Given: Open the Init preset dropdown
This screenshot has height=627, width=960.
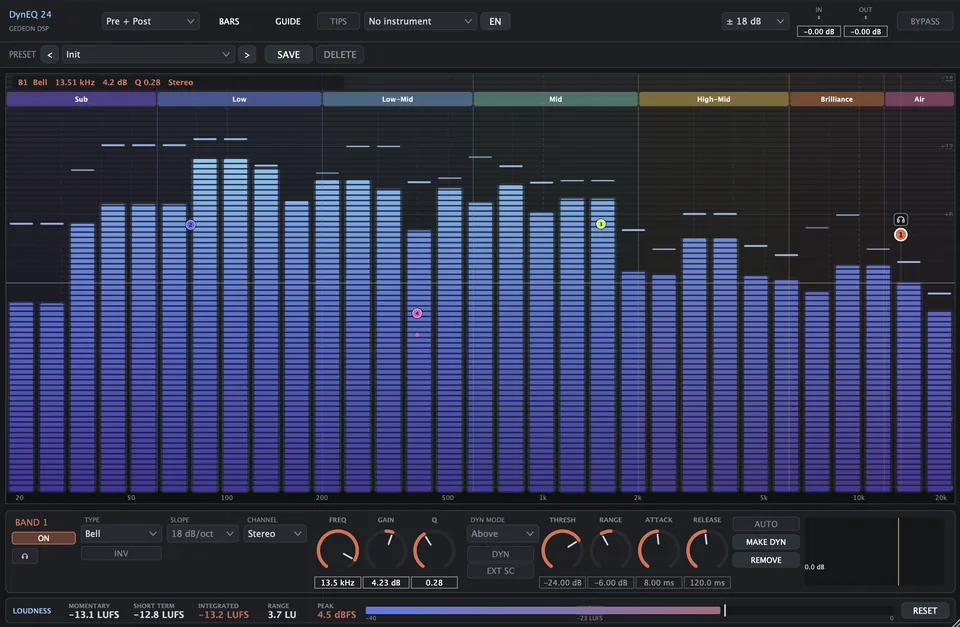Looking at the screenshot, I should tap(148, 54).
